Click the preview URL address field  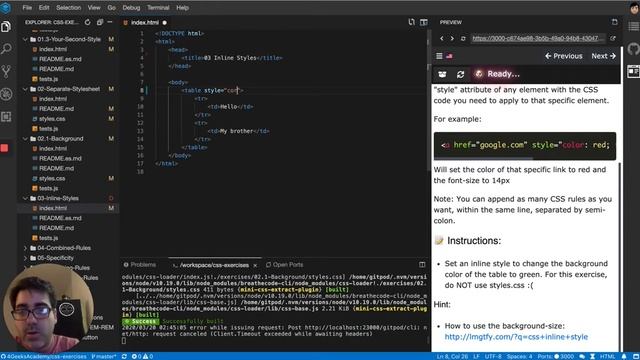[x=537, y=38]
